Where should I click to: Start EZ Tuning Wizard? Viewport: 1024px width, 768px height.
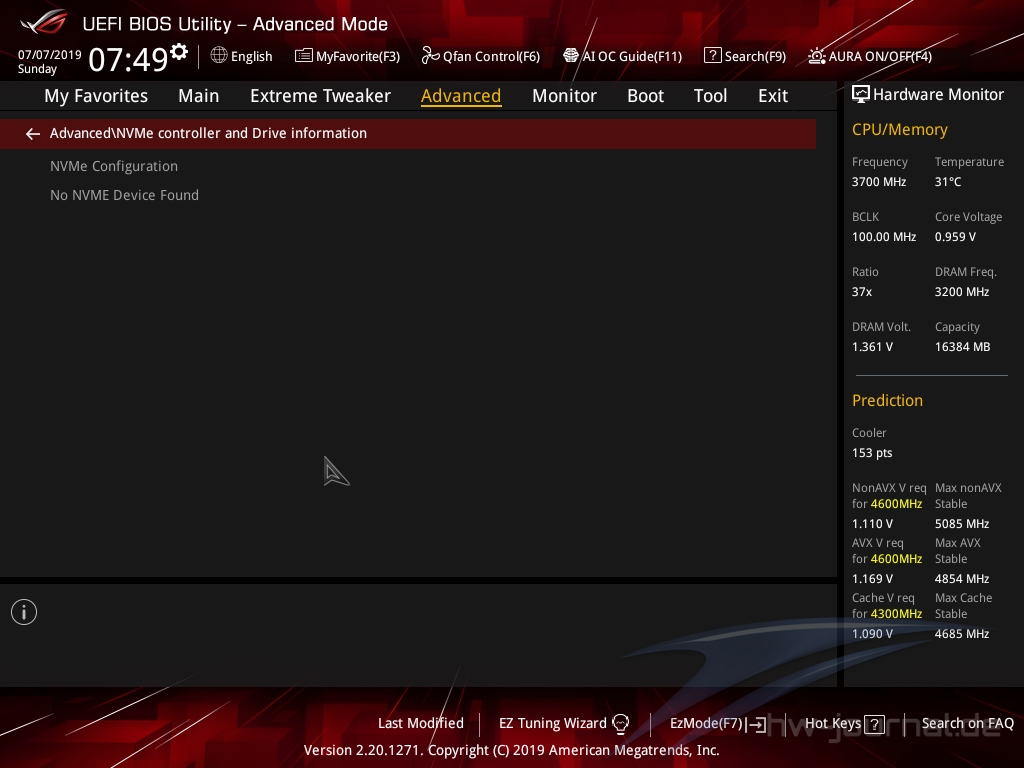552,724
